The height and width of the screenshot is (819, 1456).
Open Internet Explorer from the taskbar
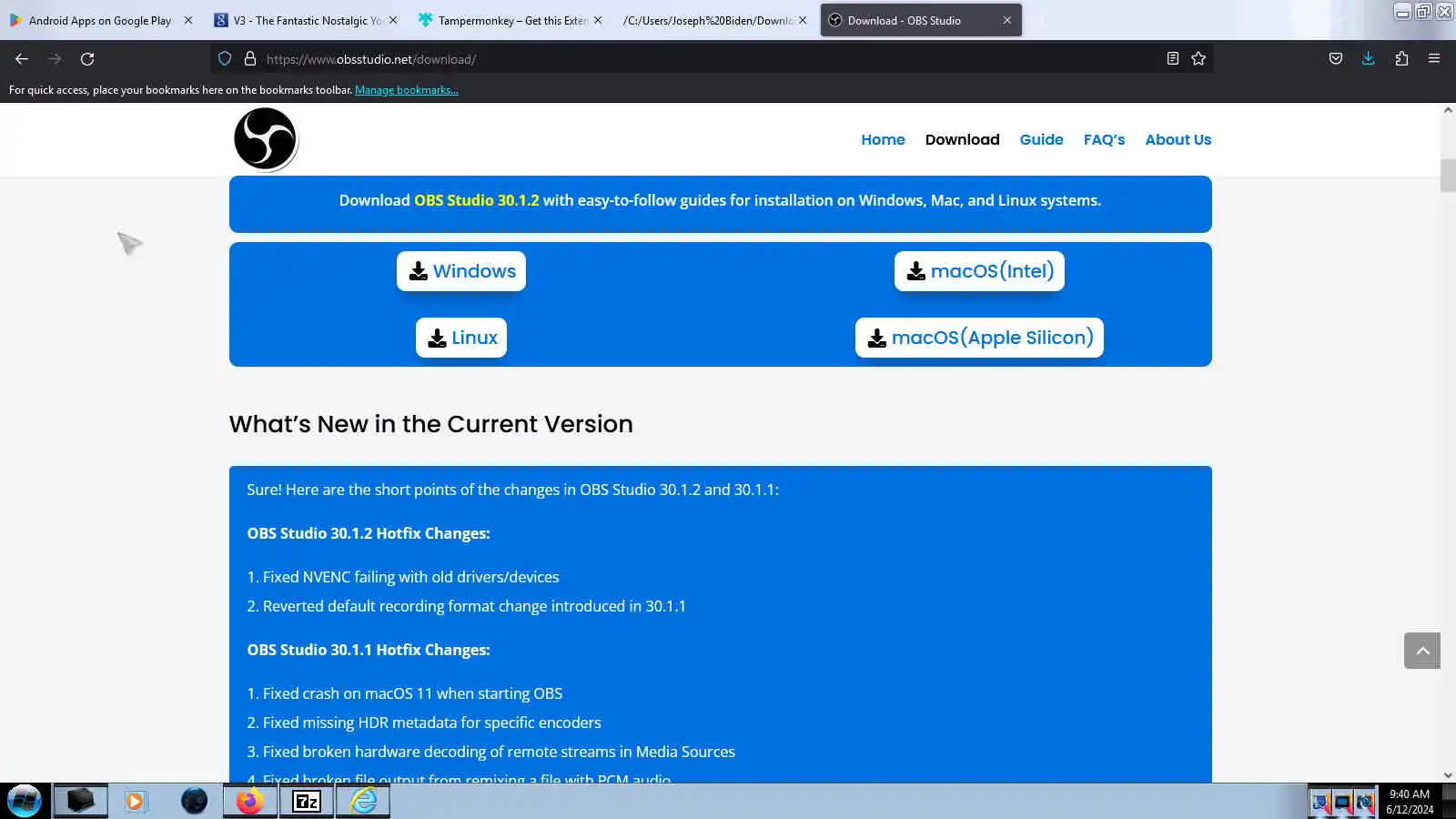(363, 801)
